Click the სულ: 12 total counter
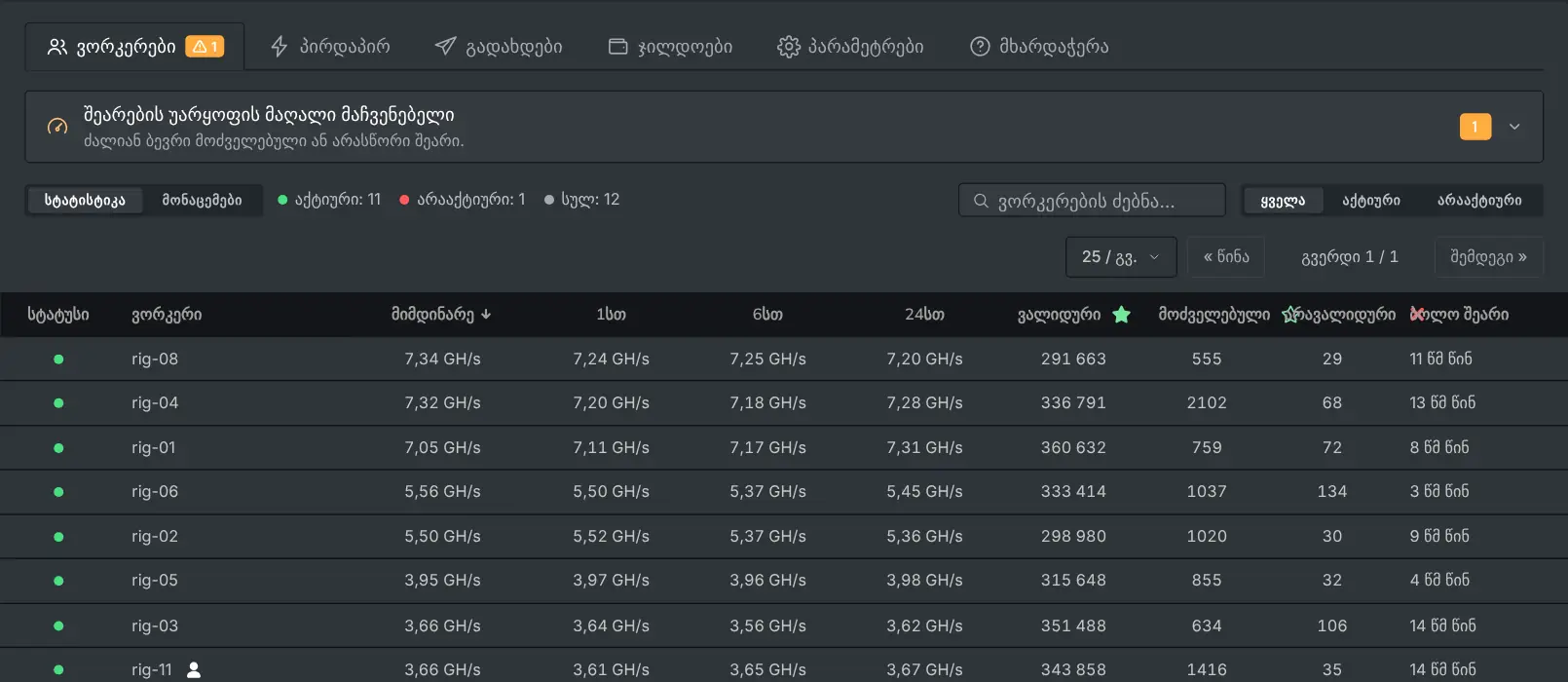 [x=581, y=200]
